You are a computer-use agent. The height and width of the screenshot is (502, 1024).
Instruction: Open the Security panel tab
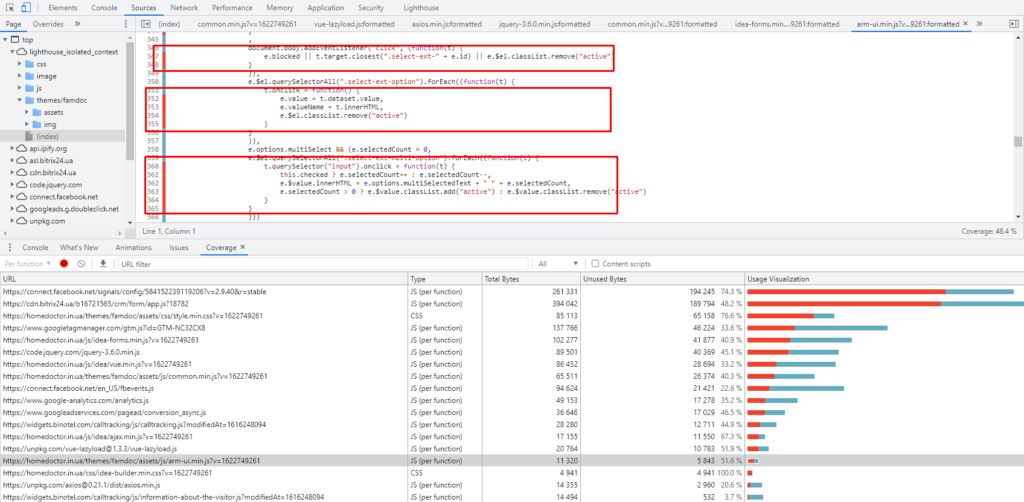point(370,8)
